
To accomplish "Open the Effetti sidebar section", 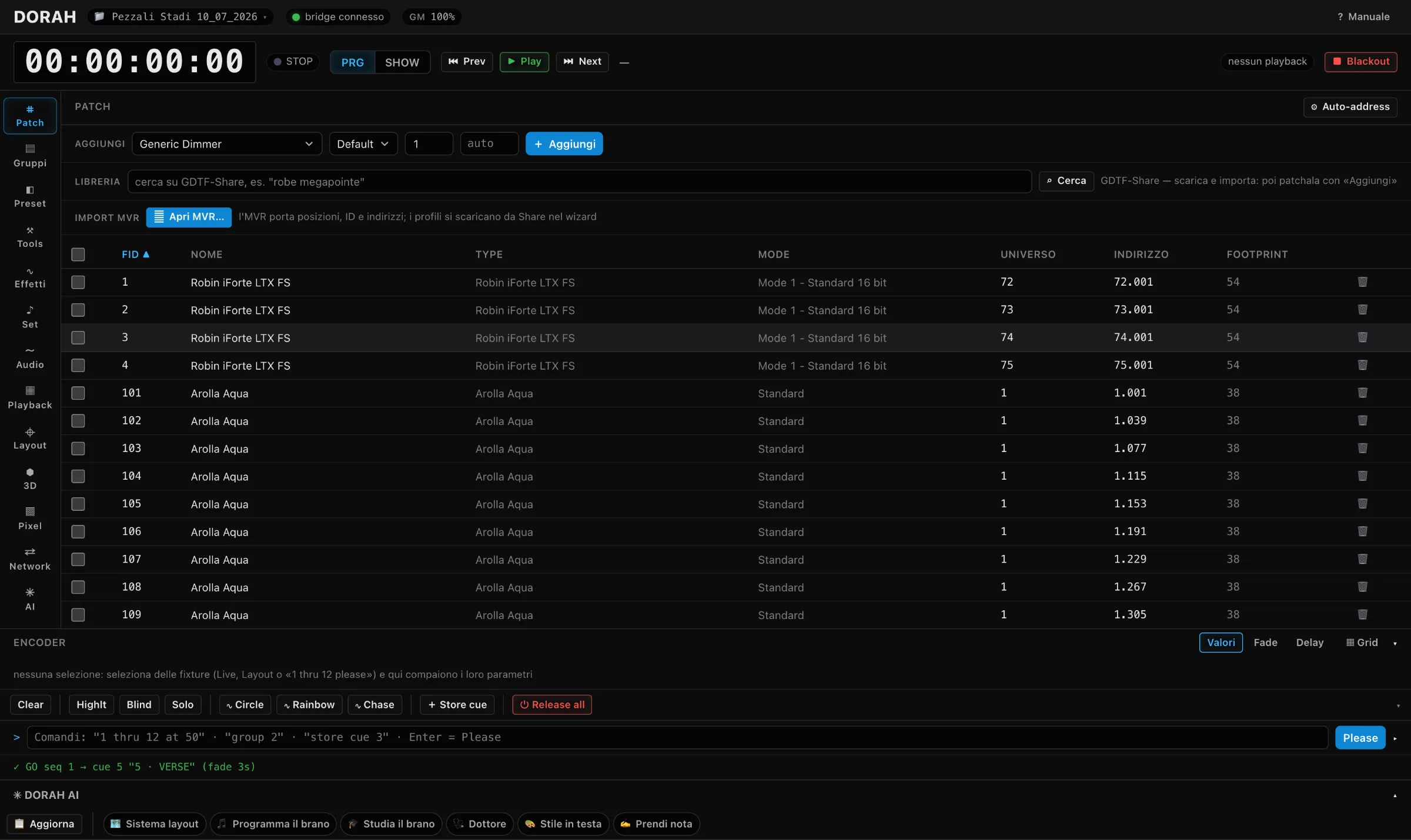I will tap(30, 277).
